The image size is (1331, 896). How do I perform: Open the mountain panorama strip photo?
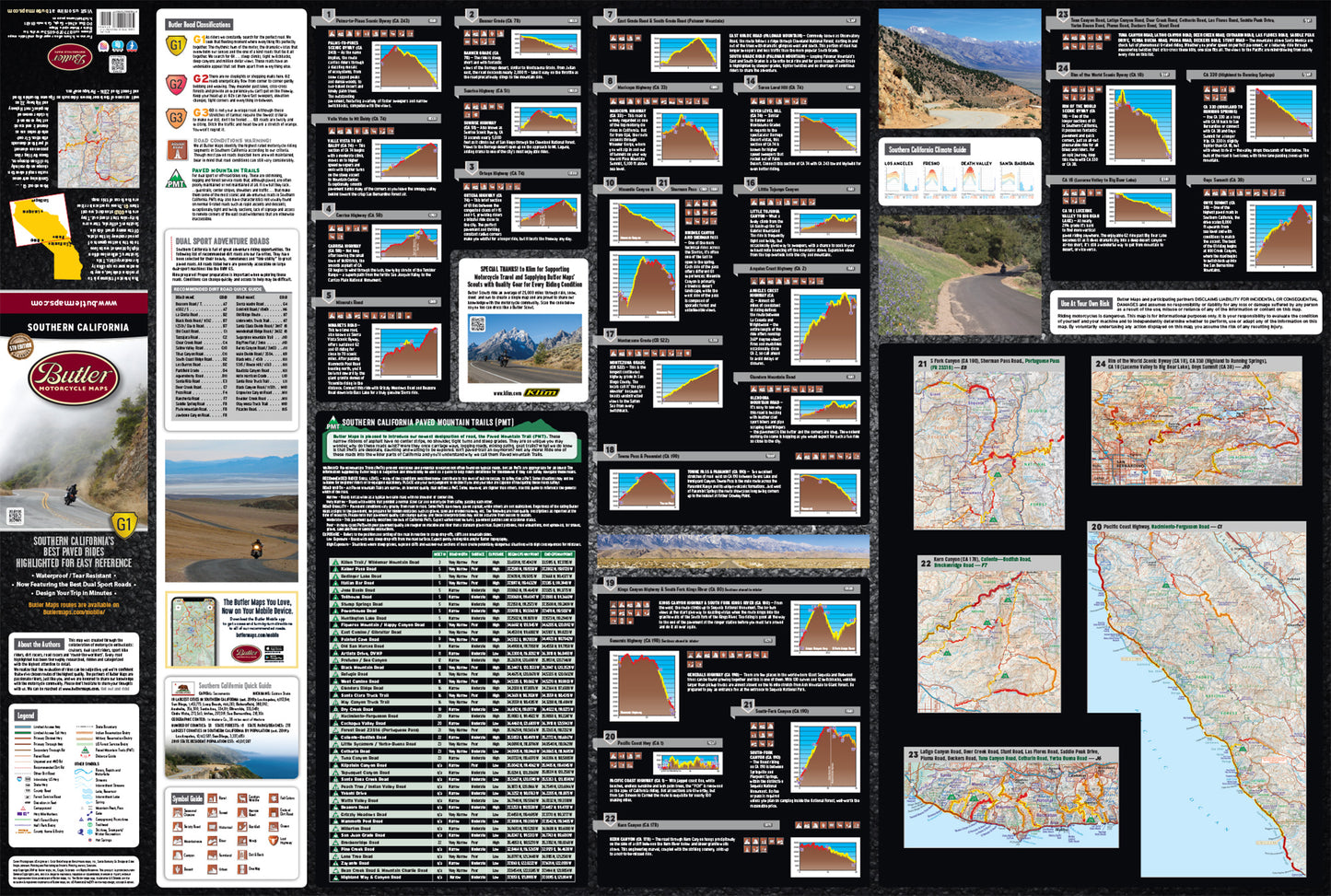click(733, 551)
